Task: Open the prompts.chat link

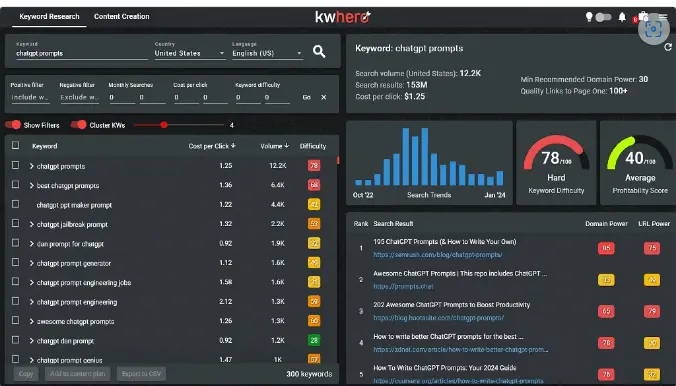Action: point(403,286)
